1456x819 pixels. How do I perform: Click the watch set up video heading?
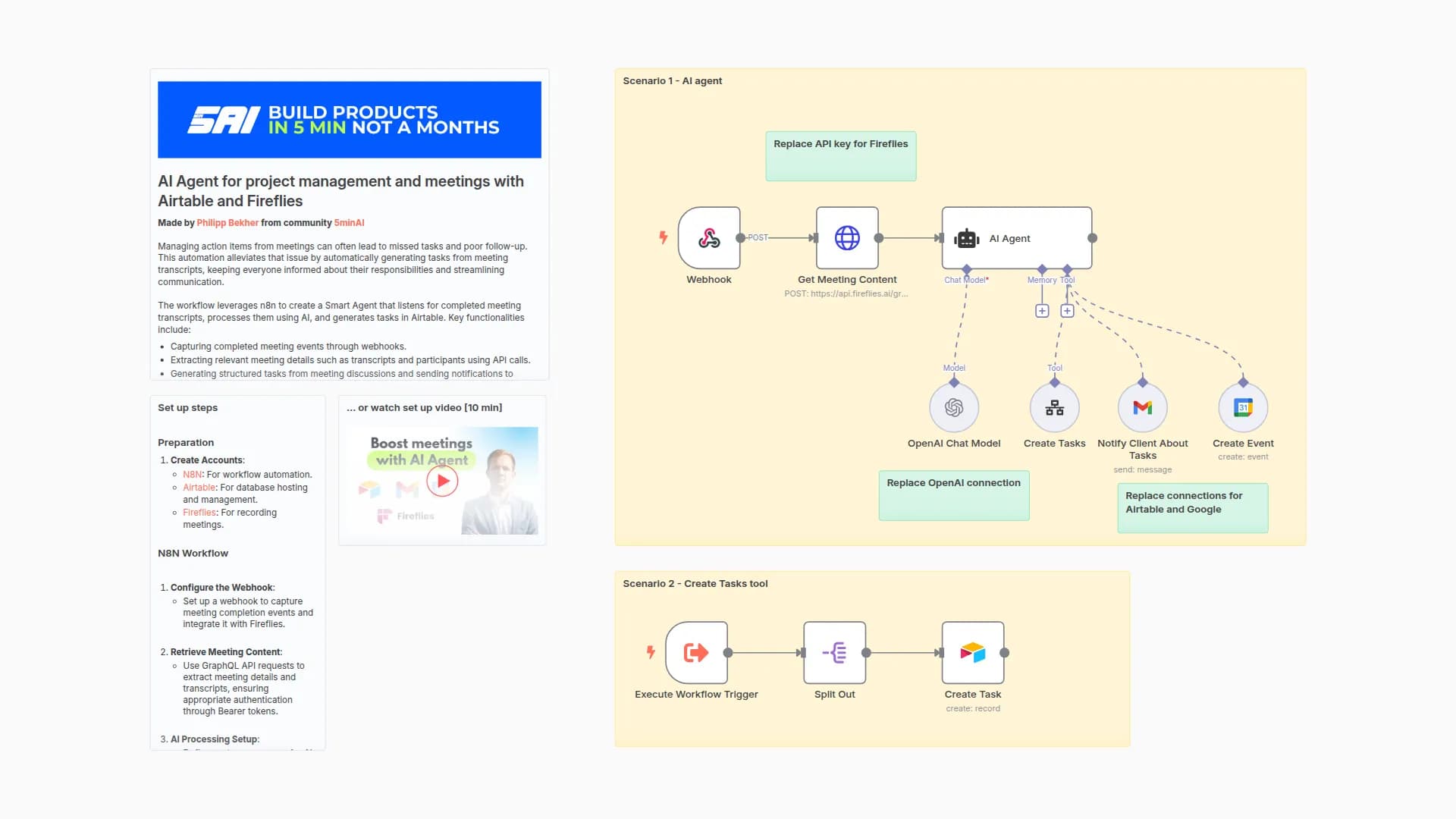pos(425,408)
